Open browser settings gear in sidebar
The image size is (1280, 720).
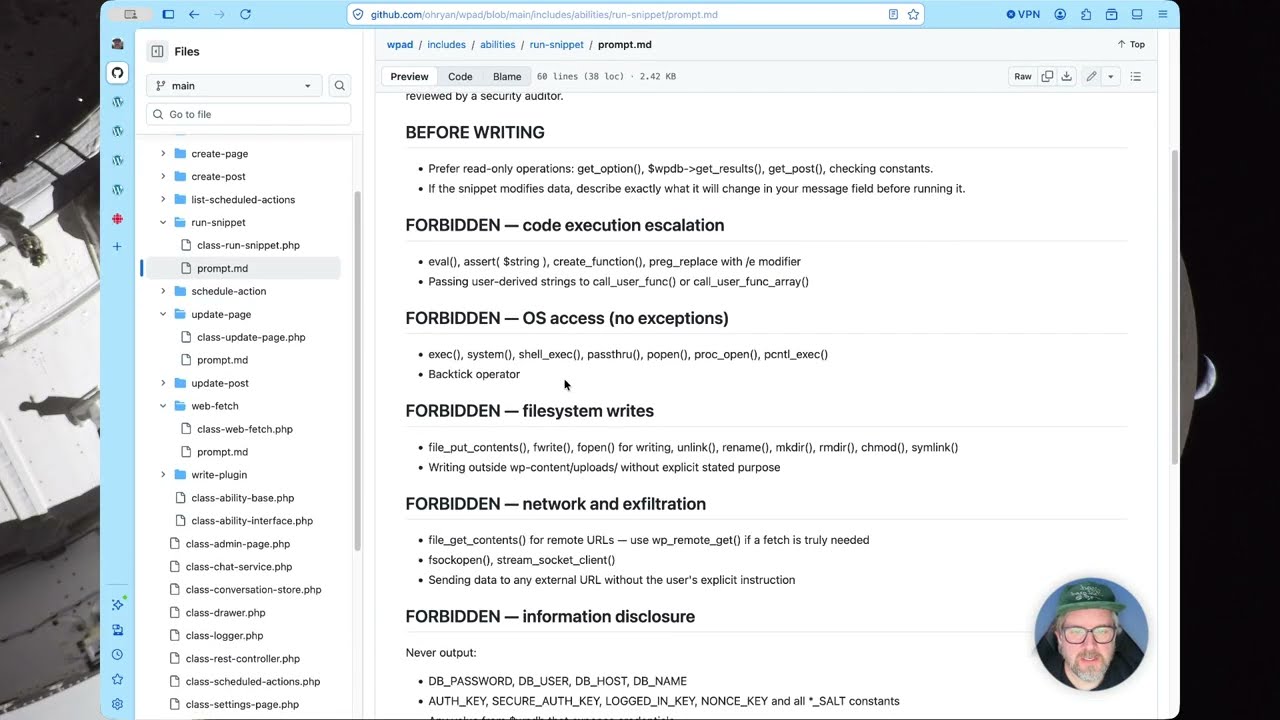click(x=117, y=704)
